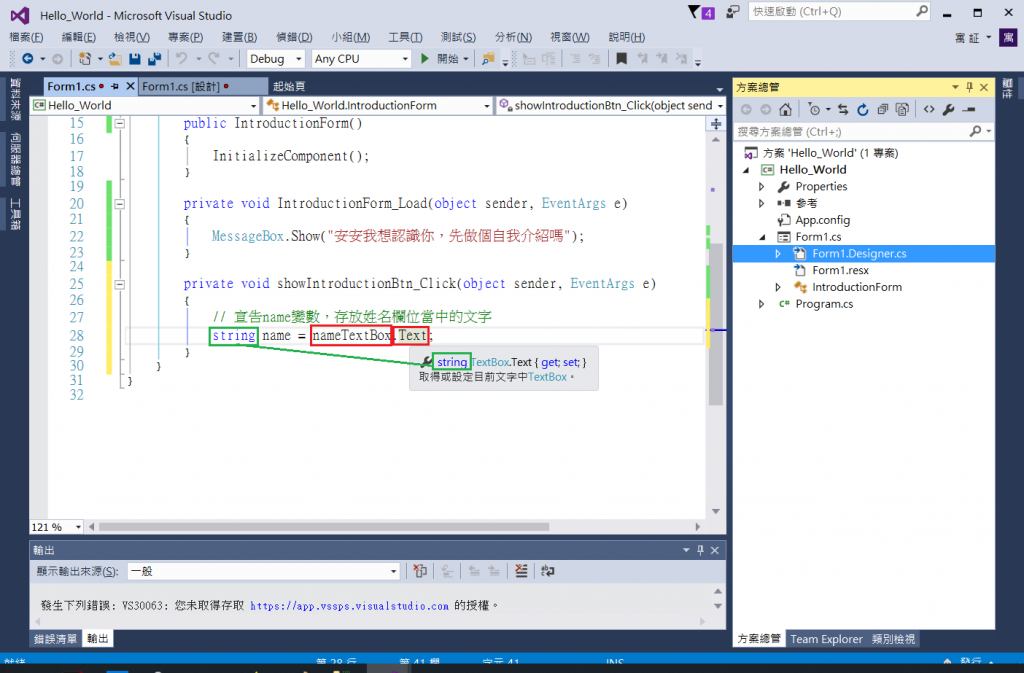Click the Undo arrow icon
Viewport: 1024px width, 673px height.
tap(182, 59)
